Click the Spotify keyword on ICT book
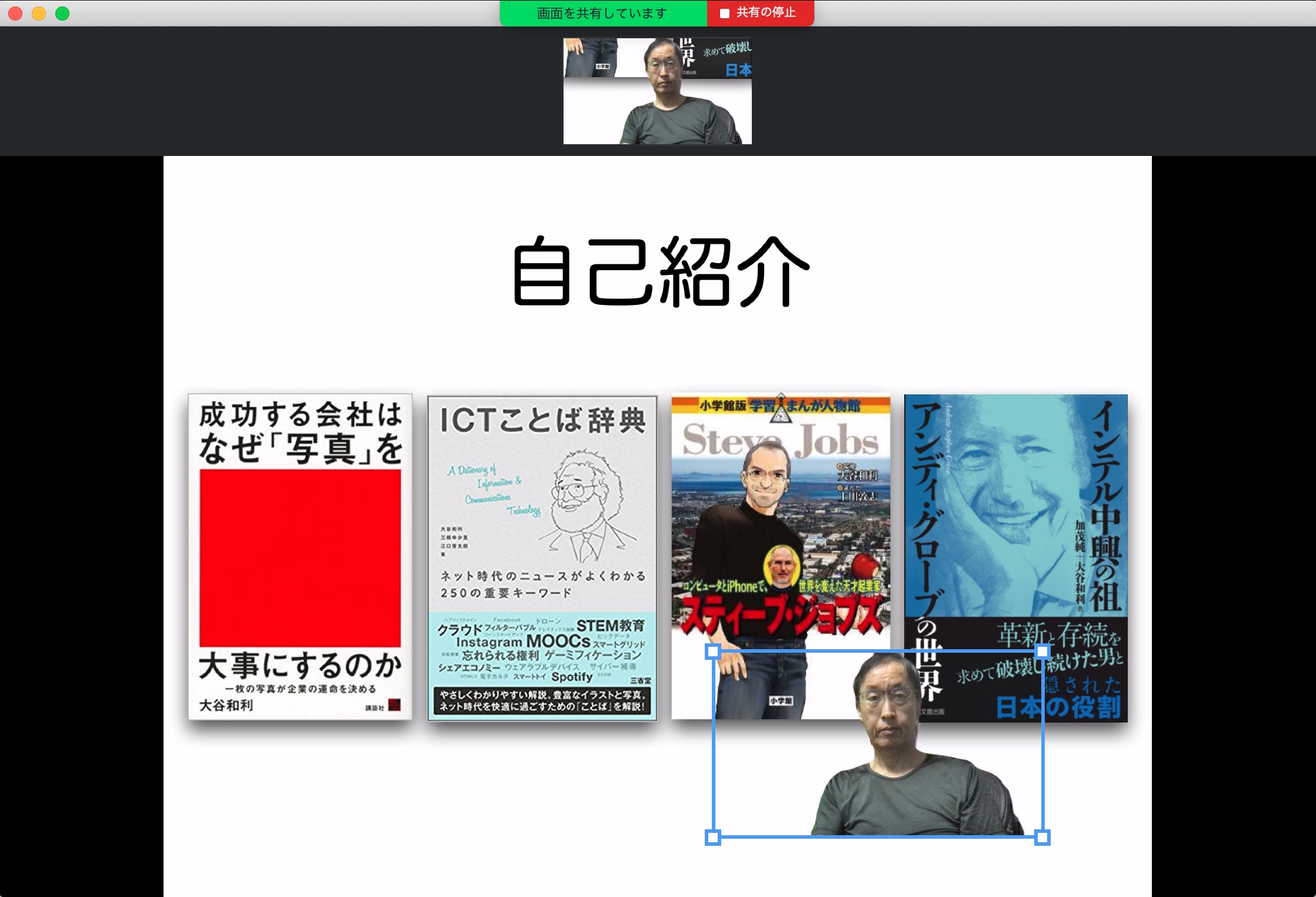The width and height of the screenshot is (1316, 897). click(x=571, y=677)
